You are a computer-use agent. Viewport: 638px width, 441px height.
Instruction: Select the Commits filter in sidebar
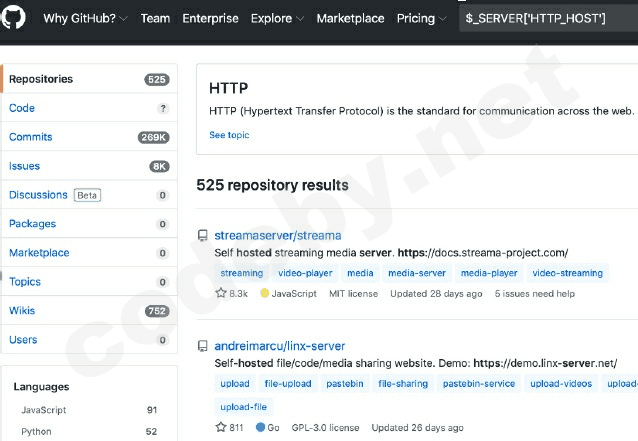click(x=31, y=137)
